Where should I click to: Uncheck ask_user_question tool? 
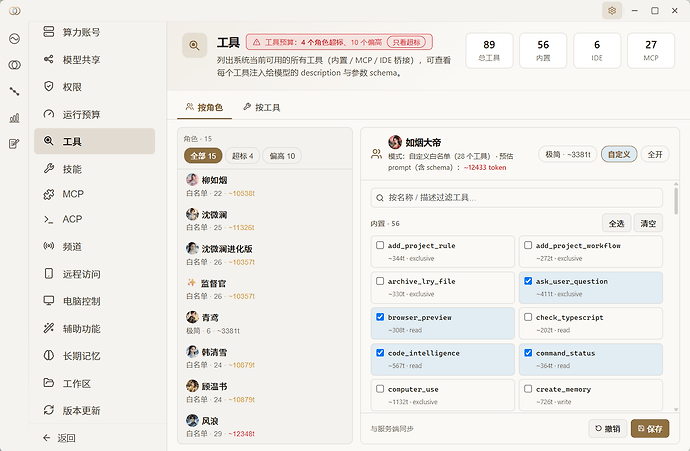[x=528, y=281]
